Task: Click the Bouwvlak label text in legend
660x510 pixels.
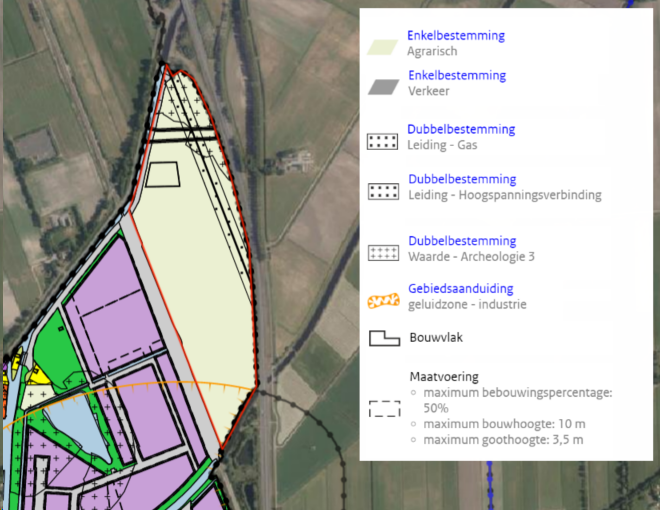Action: [436, 338]
